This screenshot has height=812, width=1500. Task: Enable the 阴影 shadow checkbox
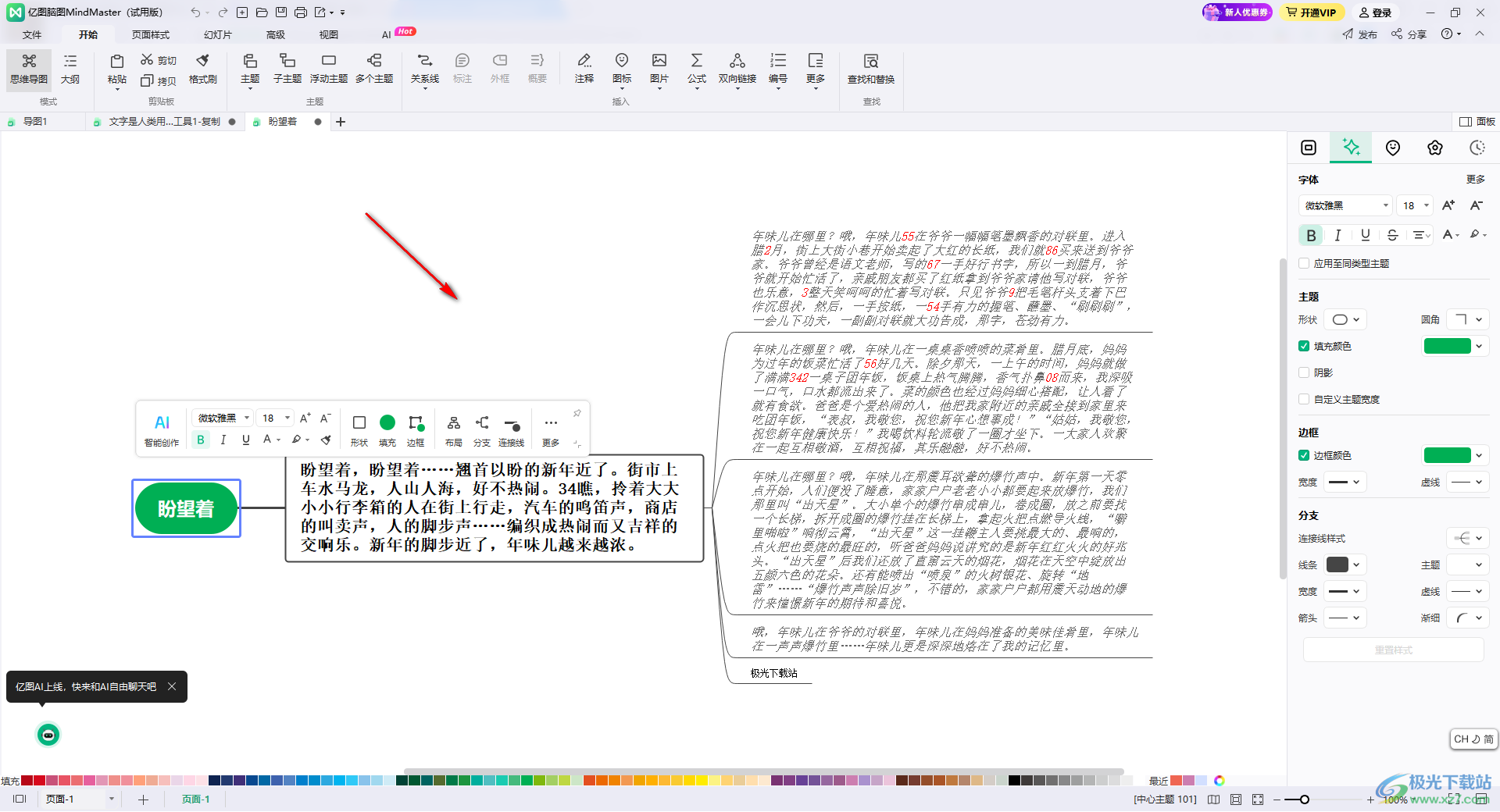coord(1304,372)
